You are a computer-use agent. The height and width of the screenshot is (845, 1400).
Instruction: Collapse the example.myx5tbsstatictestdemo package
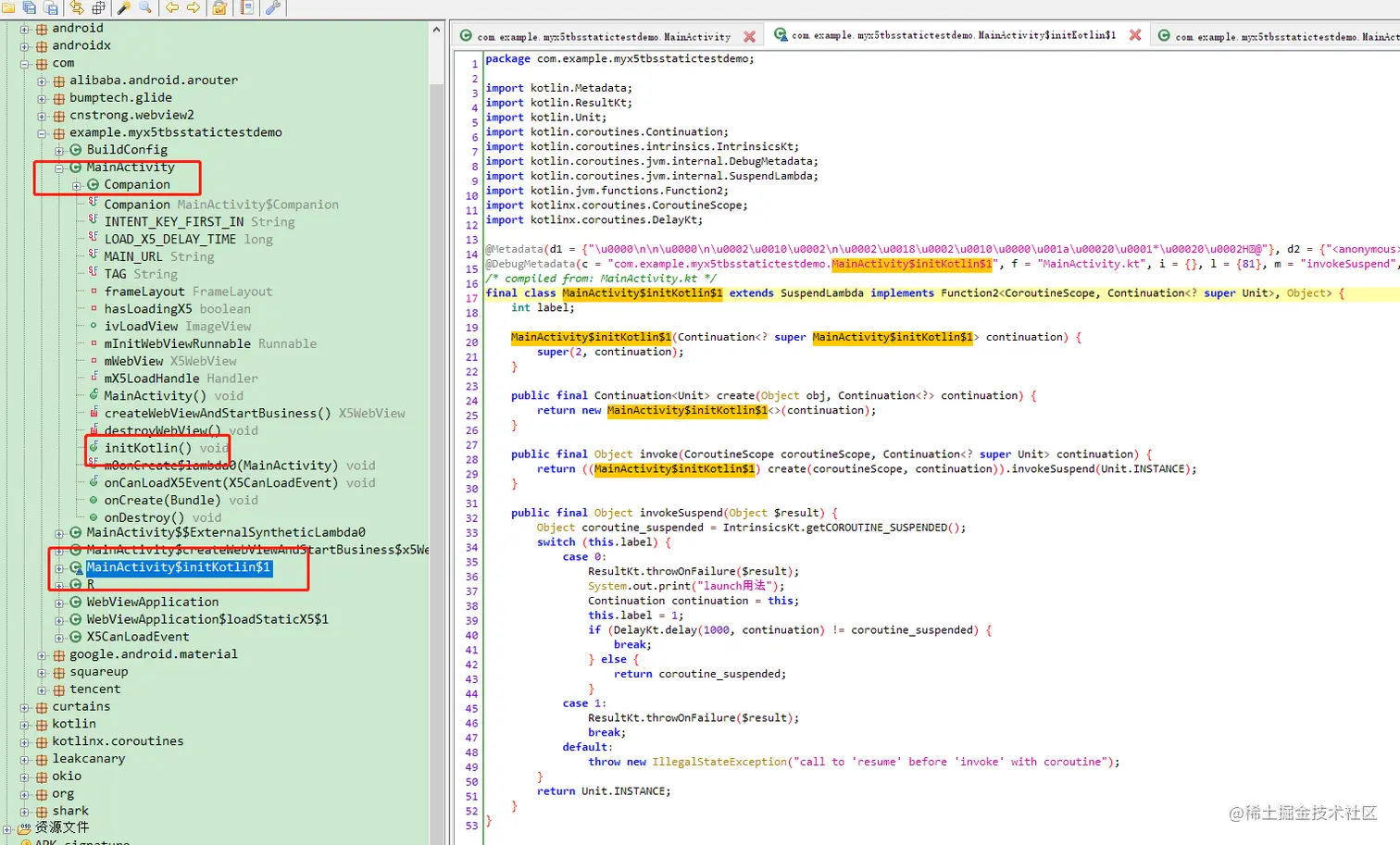click(42, 133)
